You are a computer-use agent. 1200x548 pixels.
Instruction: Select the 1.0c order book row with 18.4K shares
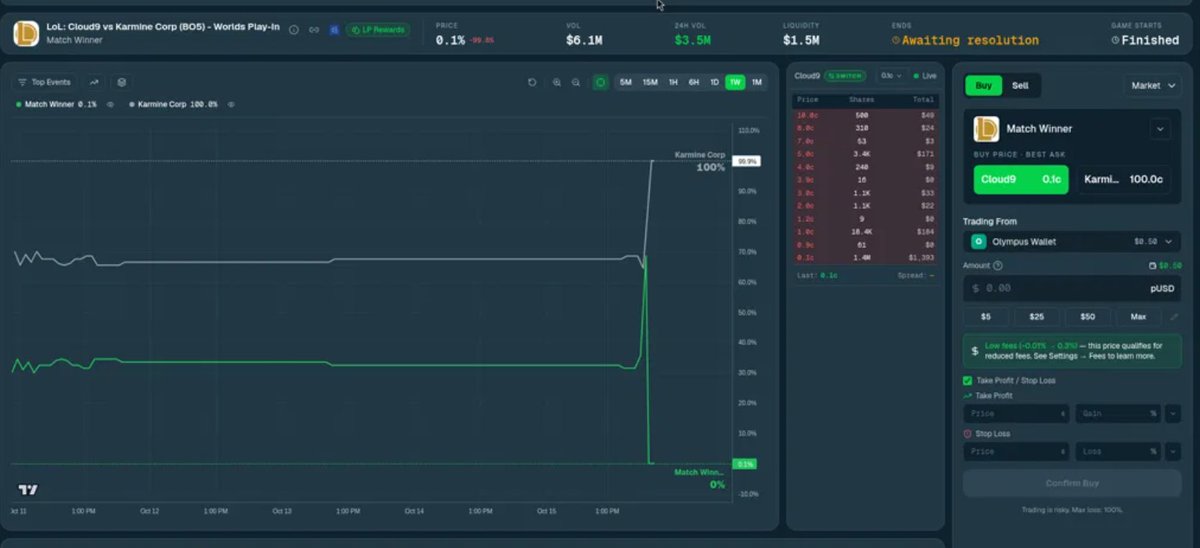(866, 231)
